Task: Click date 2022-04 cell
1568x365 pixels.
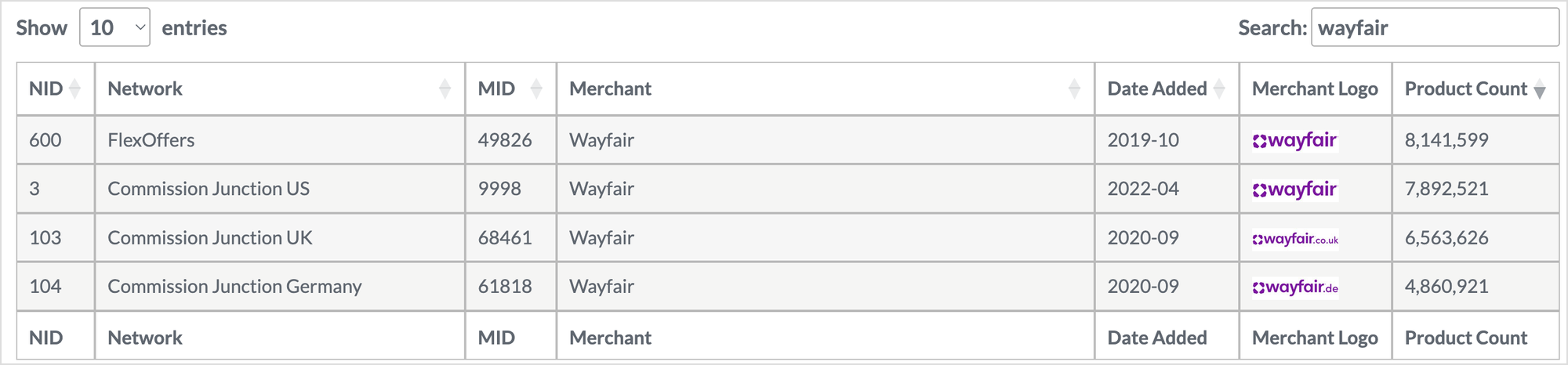Action: pos(1143,190)
